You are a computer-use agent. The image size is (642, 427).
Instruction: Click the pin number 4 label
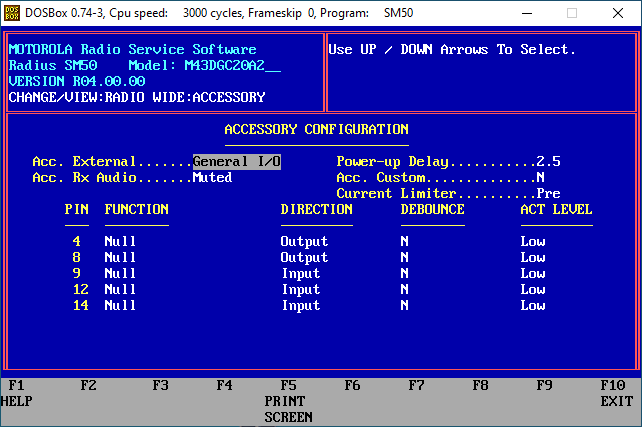pos(77,241)
